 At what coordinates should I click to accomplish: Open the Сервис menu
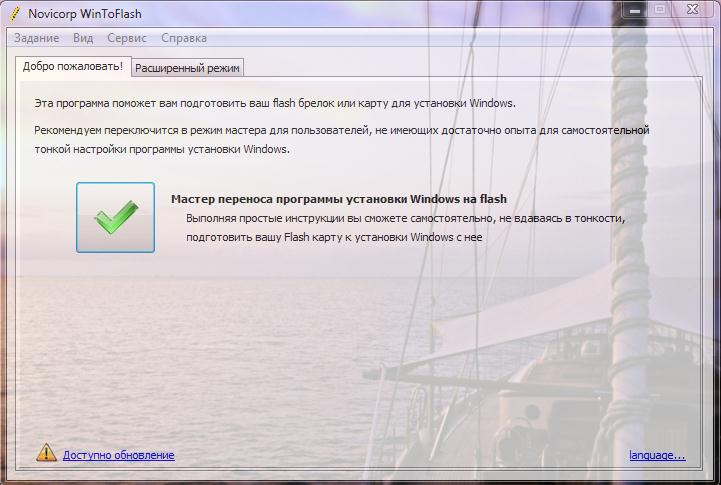[127, 38]
